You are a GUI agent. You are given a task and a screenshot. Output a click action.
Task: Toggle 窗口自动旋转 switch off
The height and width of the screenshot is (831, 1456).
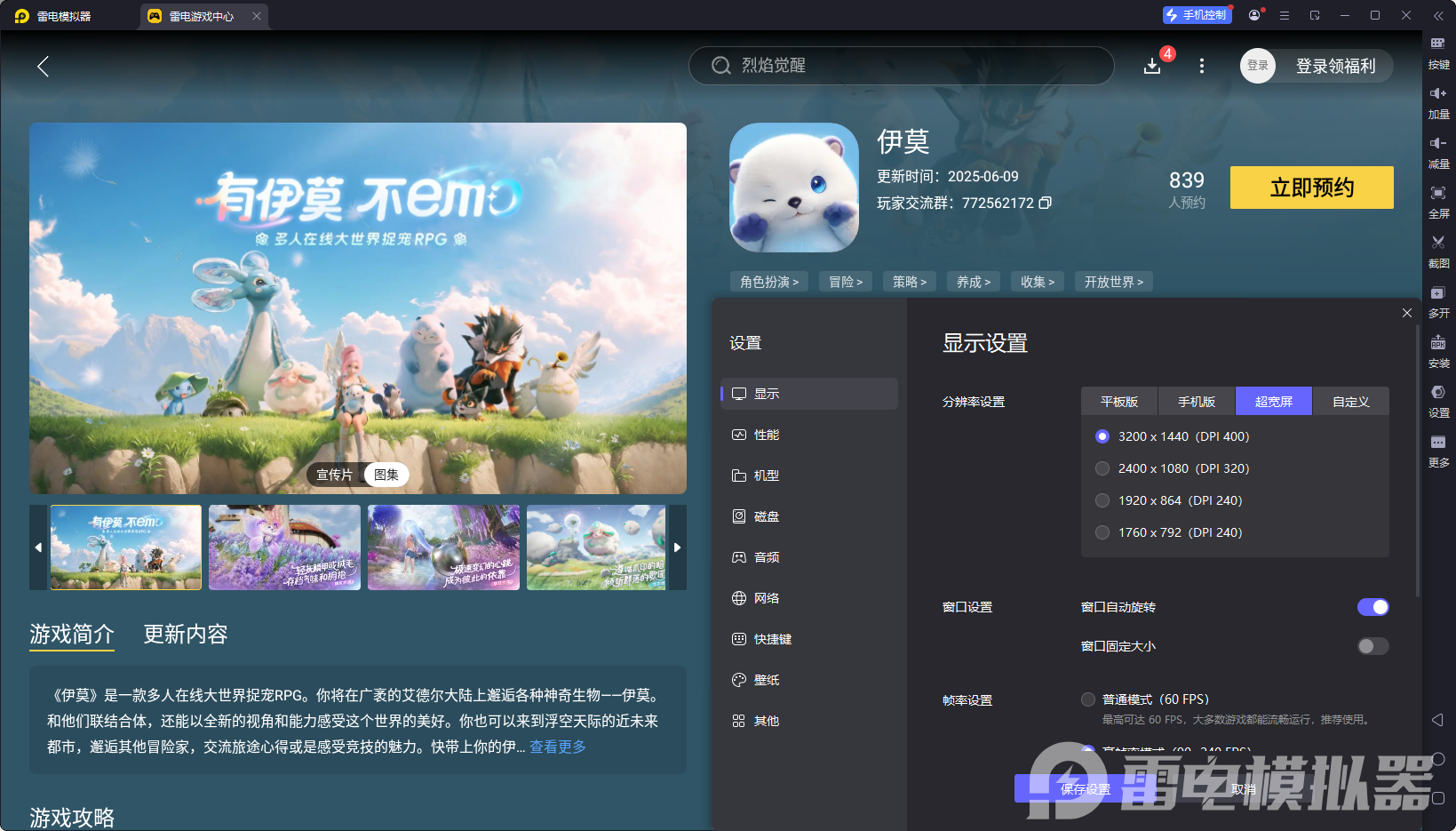click(x=1372, y=607)
